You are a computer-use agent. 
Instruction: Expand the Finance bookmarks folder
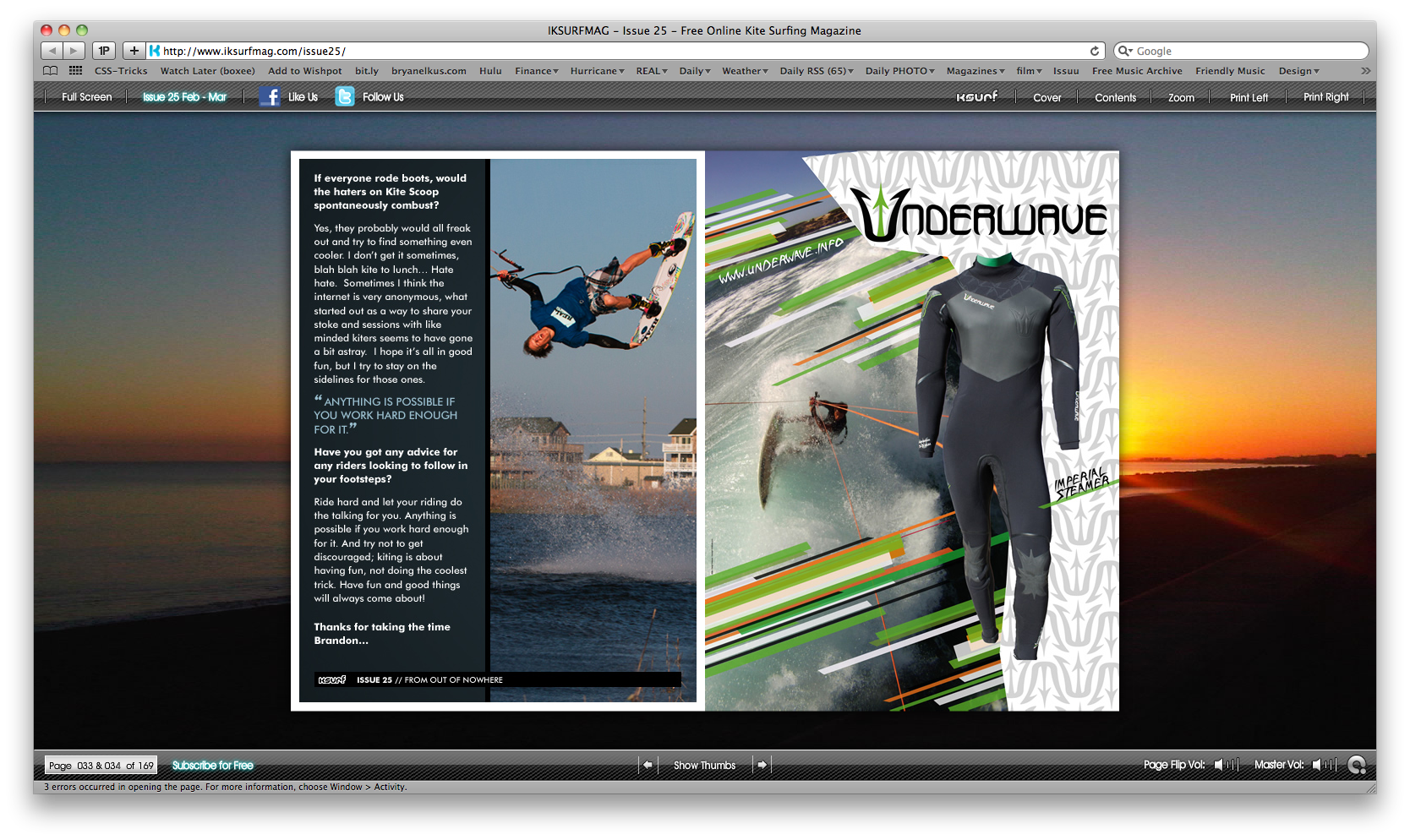(x=537, y=71)
